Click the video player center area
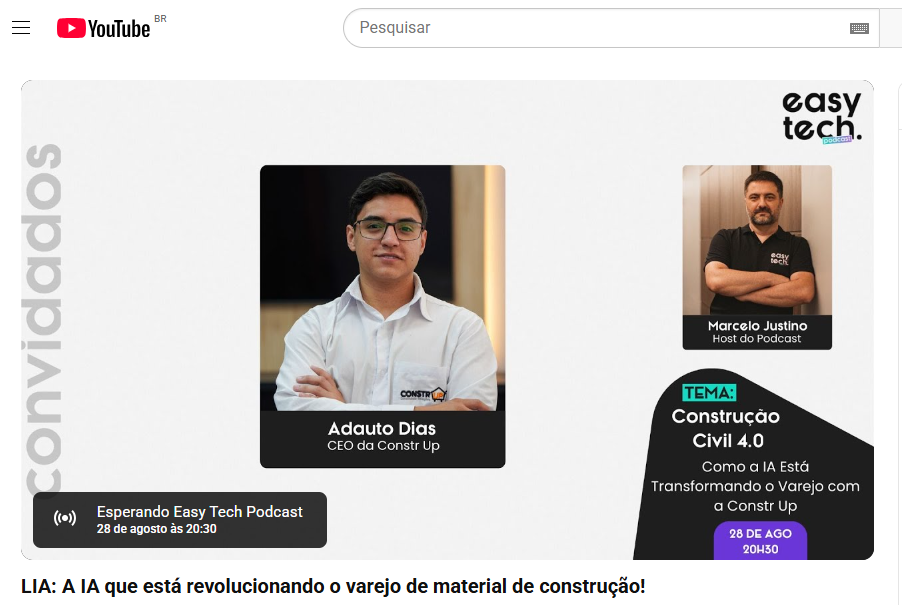The image size is (902, 605). [448, 320]
